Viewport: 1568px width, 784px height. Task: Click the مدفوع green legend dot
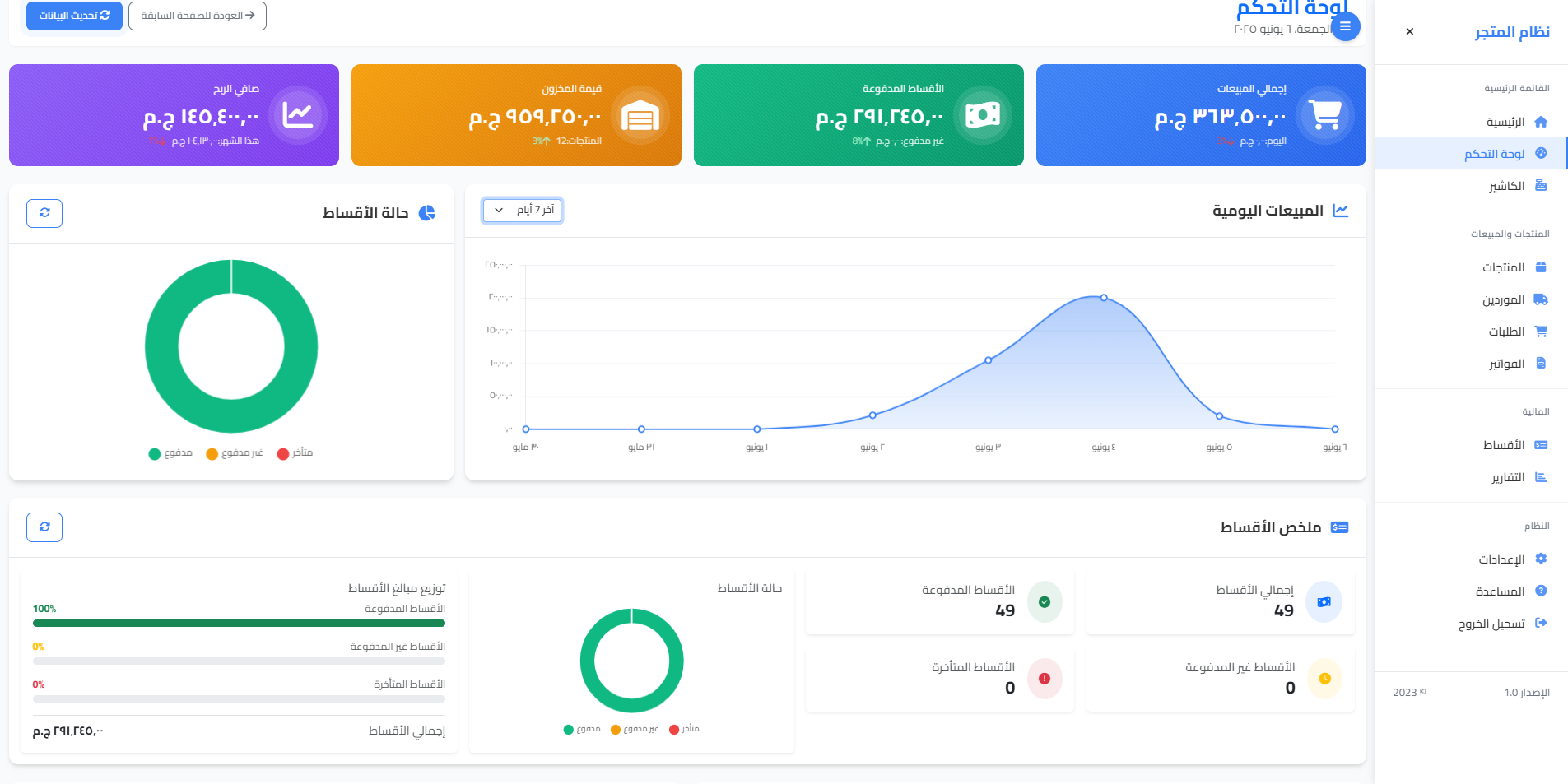(x=154, y=453)
